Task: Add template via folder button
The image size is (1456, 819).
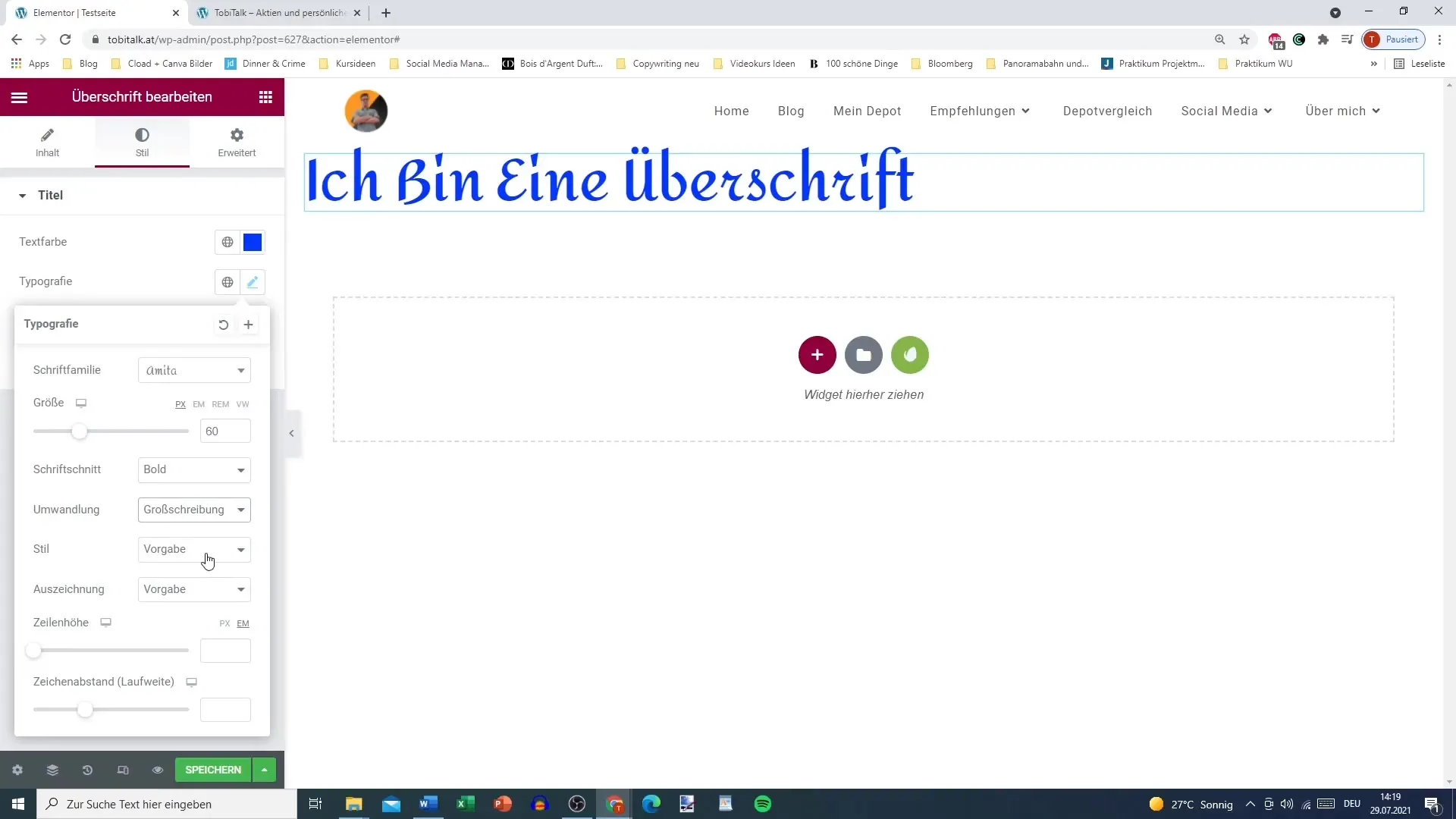Action: click(x=864, y=355)
